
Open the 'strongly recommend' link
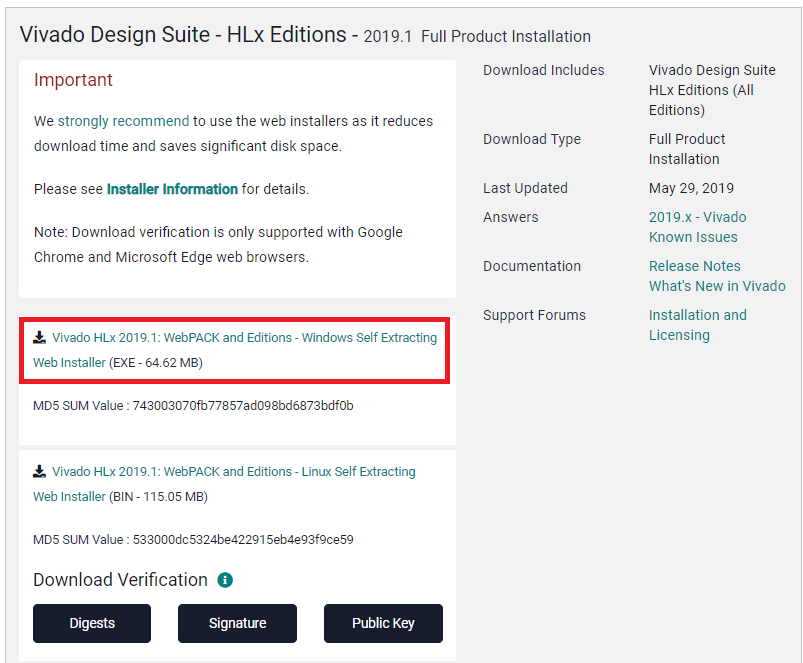coord(123,121)
